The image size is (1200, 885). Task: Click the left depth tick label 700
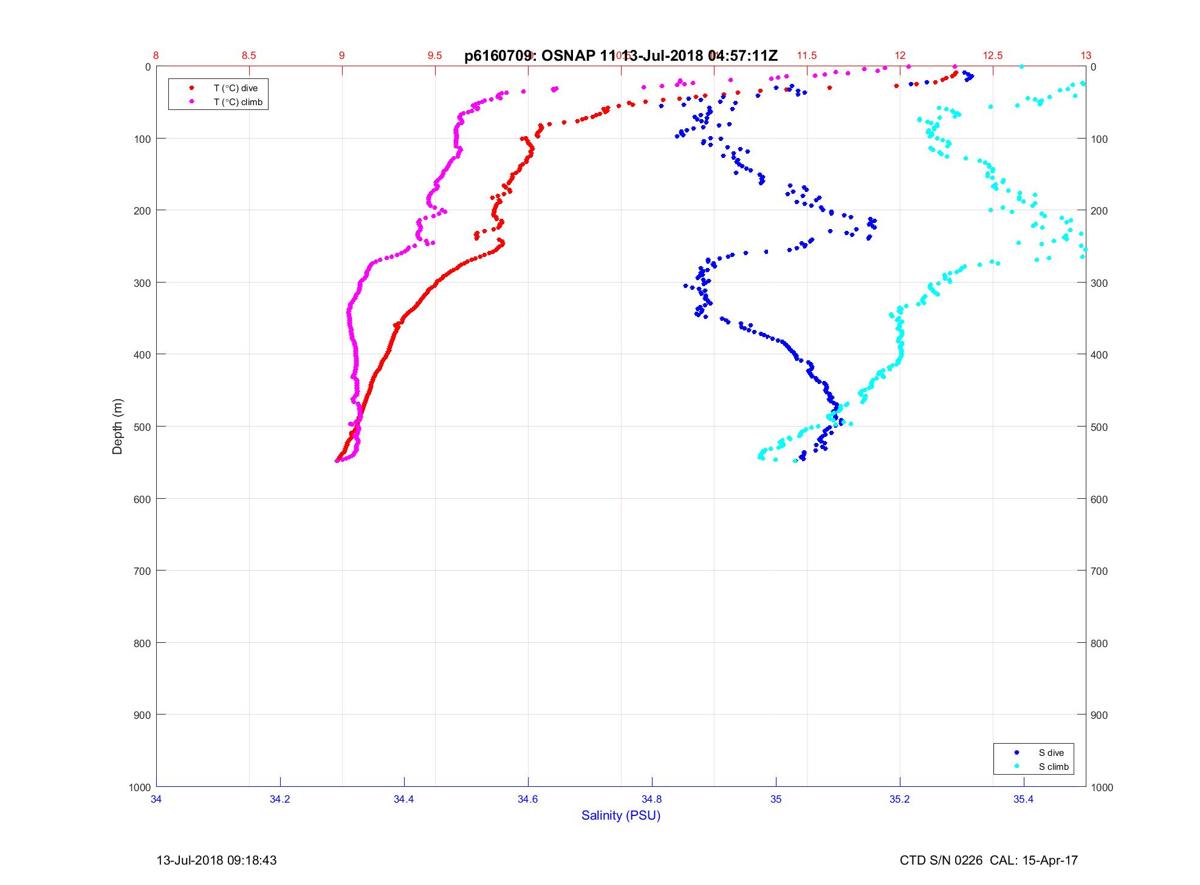tap(142, 571)
